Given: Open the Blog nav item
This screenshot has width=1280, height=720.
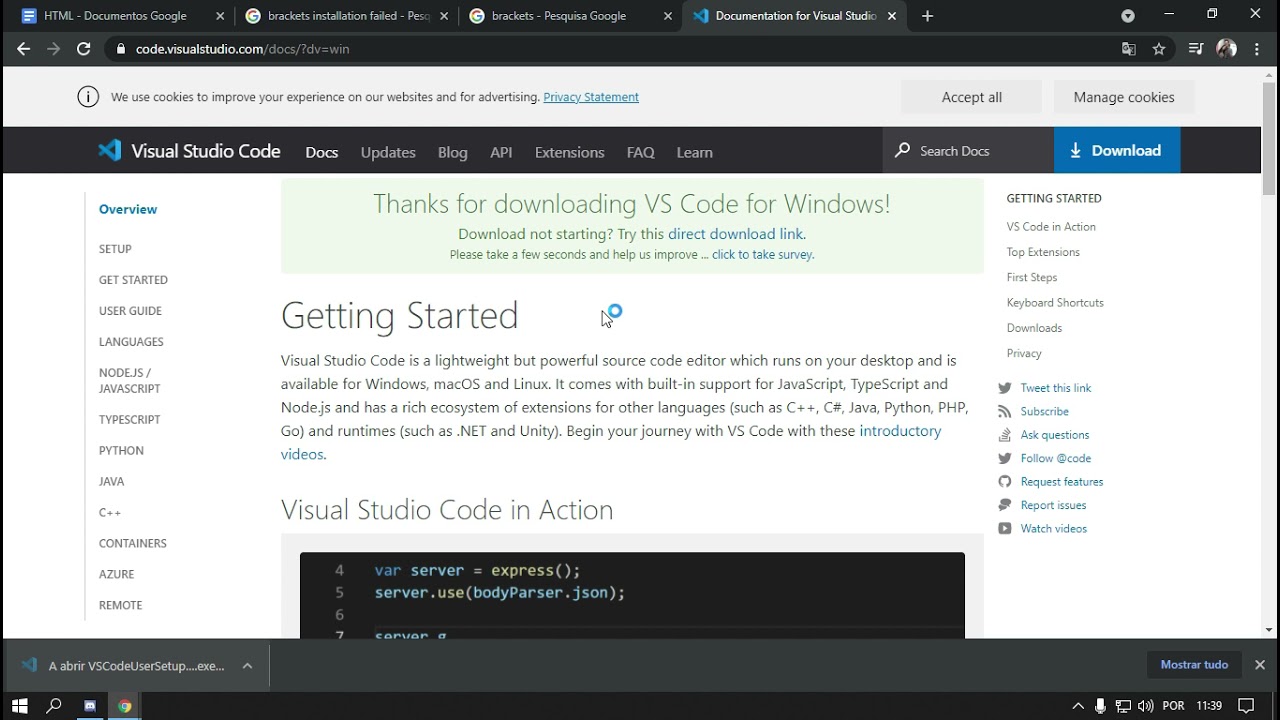Looking at the screenshot, I should coord(452,152).
